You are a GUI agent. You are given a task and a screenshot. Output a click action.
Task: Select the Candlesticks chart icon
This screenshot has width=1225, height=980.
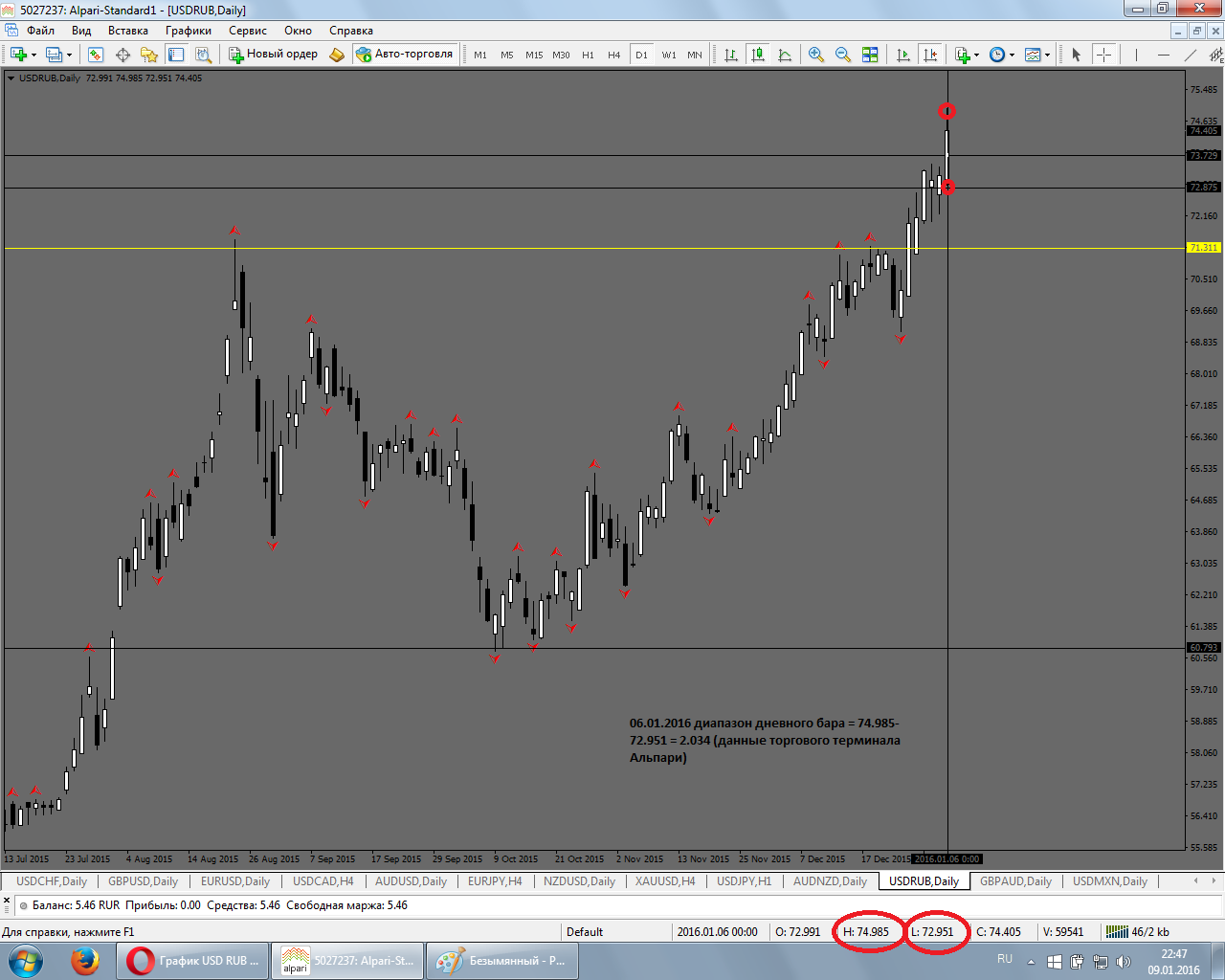tap(758, 55)
